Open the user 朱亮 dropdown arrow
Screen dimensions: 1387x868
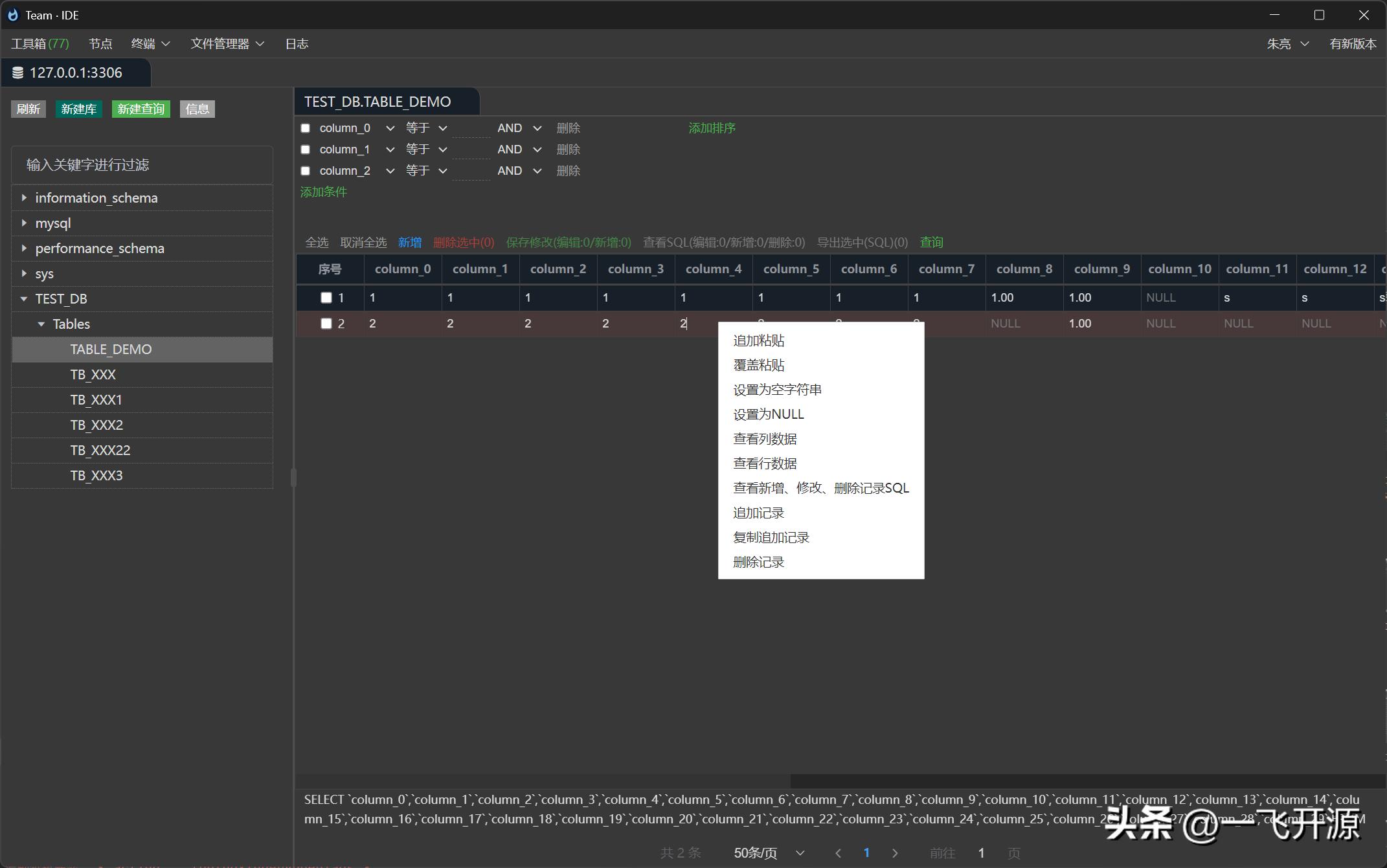coord(1305,44)
